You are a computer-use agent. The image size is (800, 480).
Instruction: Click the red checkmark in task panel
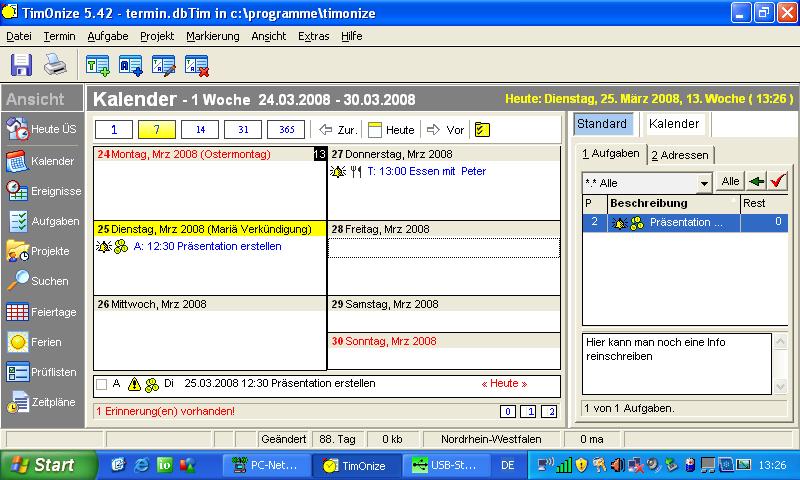click(x=776, y=181)
